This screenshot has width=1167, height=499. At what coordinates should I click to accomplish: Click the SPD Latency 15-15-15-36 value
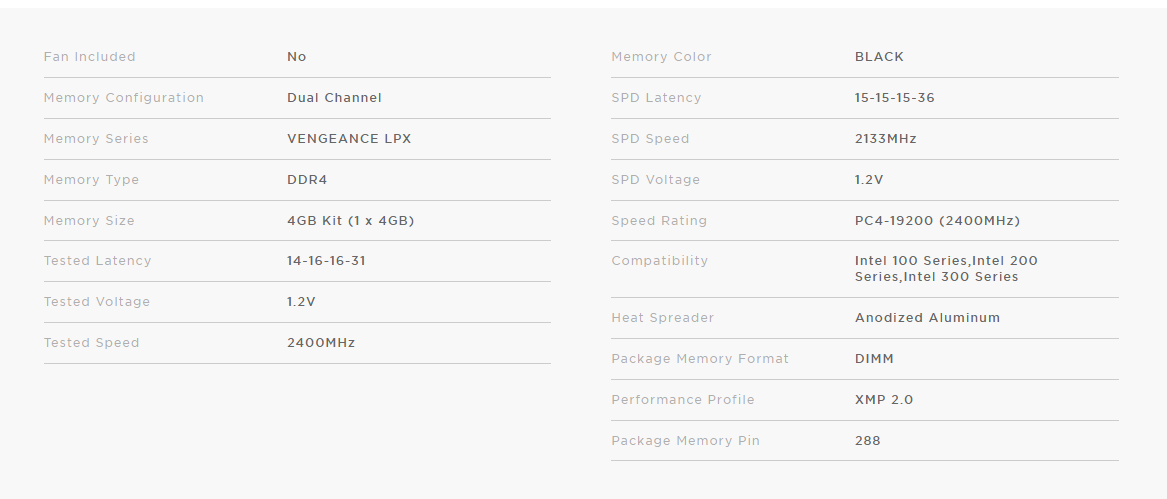click(895, 98)
